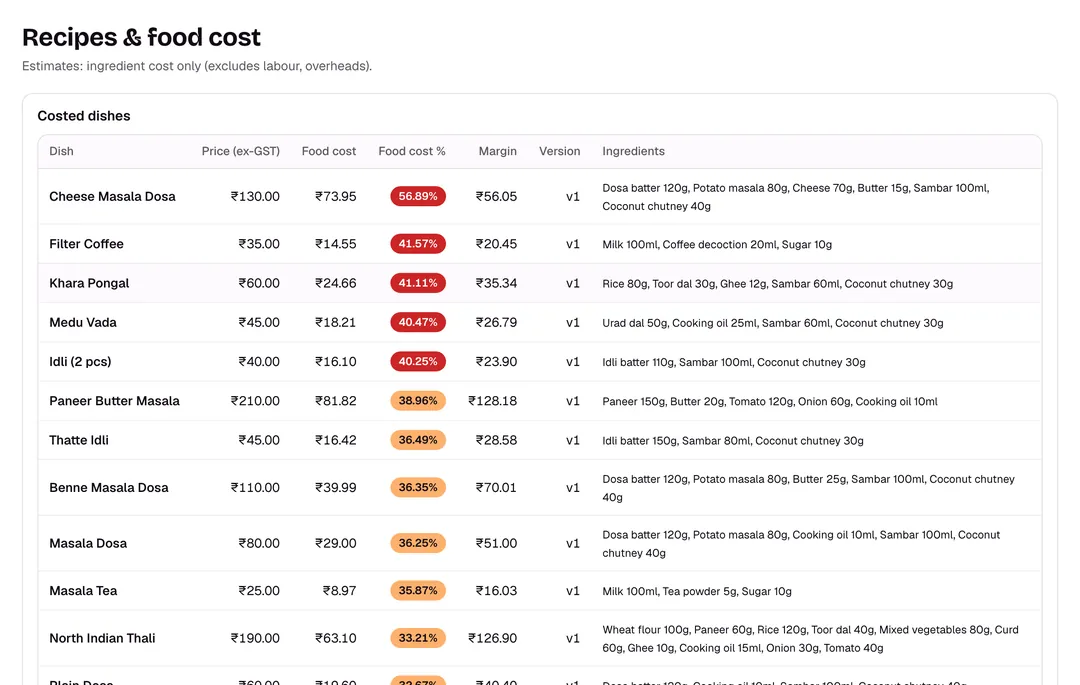Click the ₹56.05 margin value
Image resolution: width=1080 pixels, height=685 pixels.
click(496, 197)
